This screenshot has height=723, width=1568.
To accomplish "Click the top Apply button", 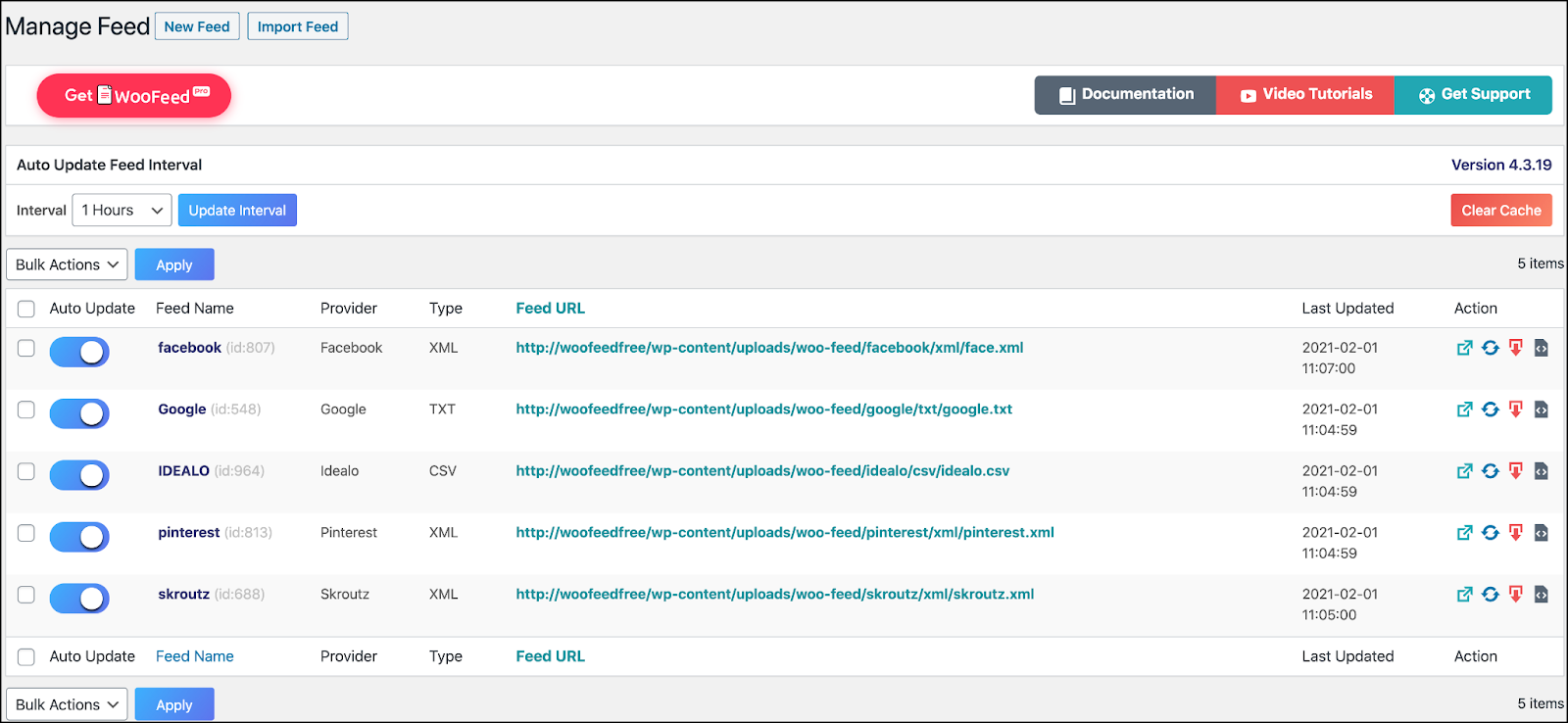I will coord(174,265).
